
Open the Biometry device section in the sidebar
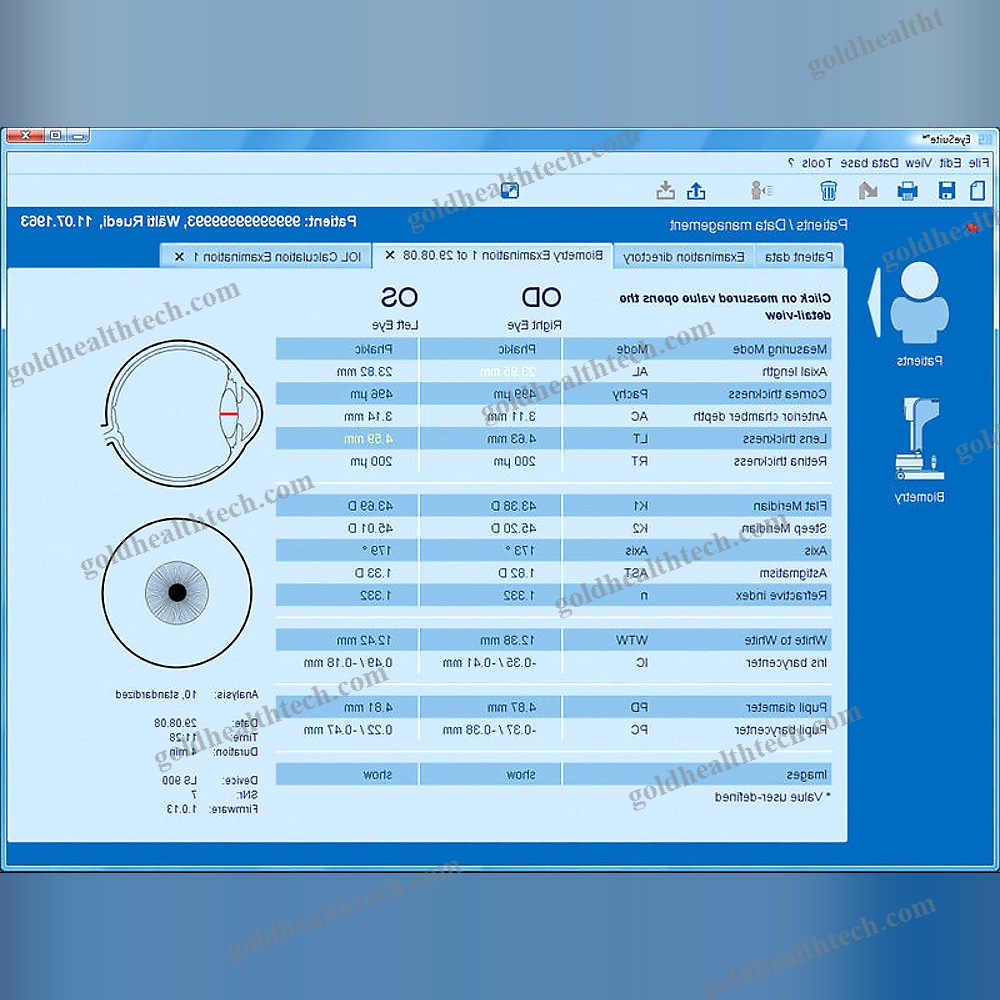tap(919, 450)
